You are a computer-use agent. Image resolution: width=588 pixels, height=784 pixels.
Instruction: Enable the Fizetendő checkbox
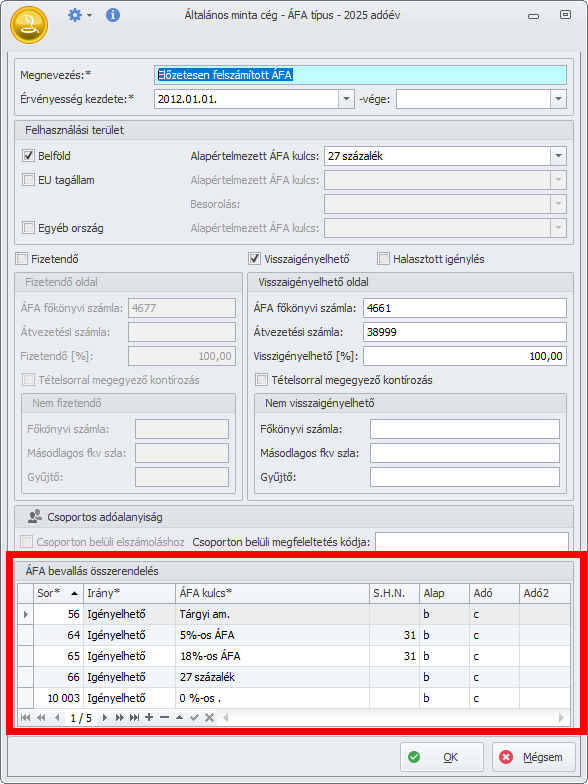[x=21, y=259]
